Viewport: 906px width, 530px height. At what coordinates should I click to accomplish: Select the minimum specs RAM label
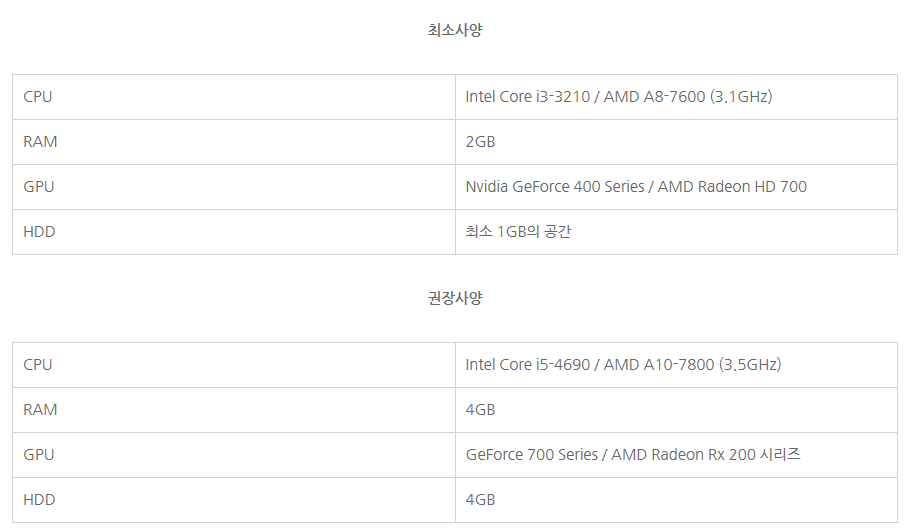[x=40, y=142]
